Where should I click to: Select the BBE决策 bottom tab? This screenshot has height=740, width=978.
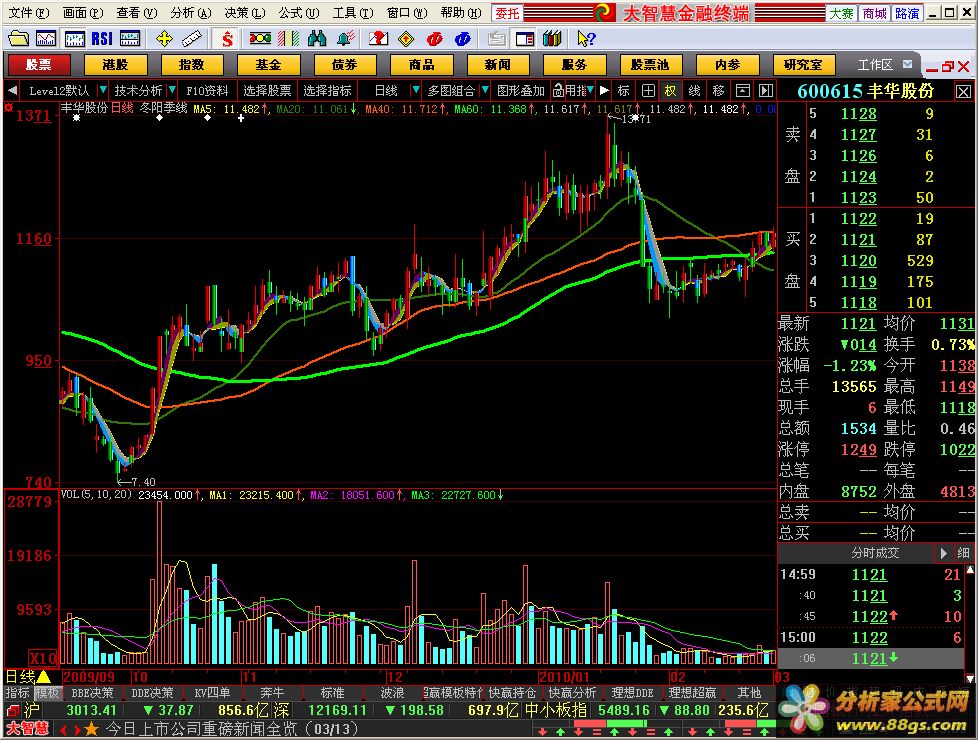click(x=92, y=693)
